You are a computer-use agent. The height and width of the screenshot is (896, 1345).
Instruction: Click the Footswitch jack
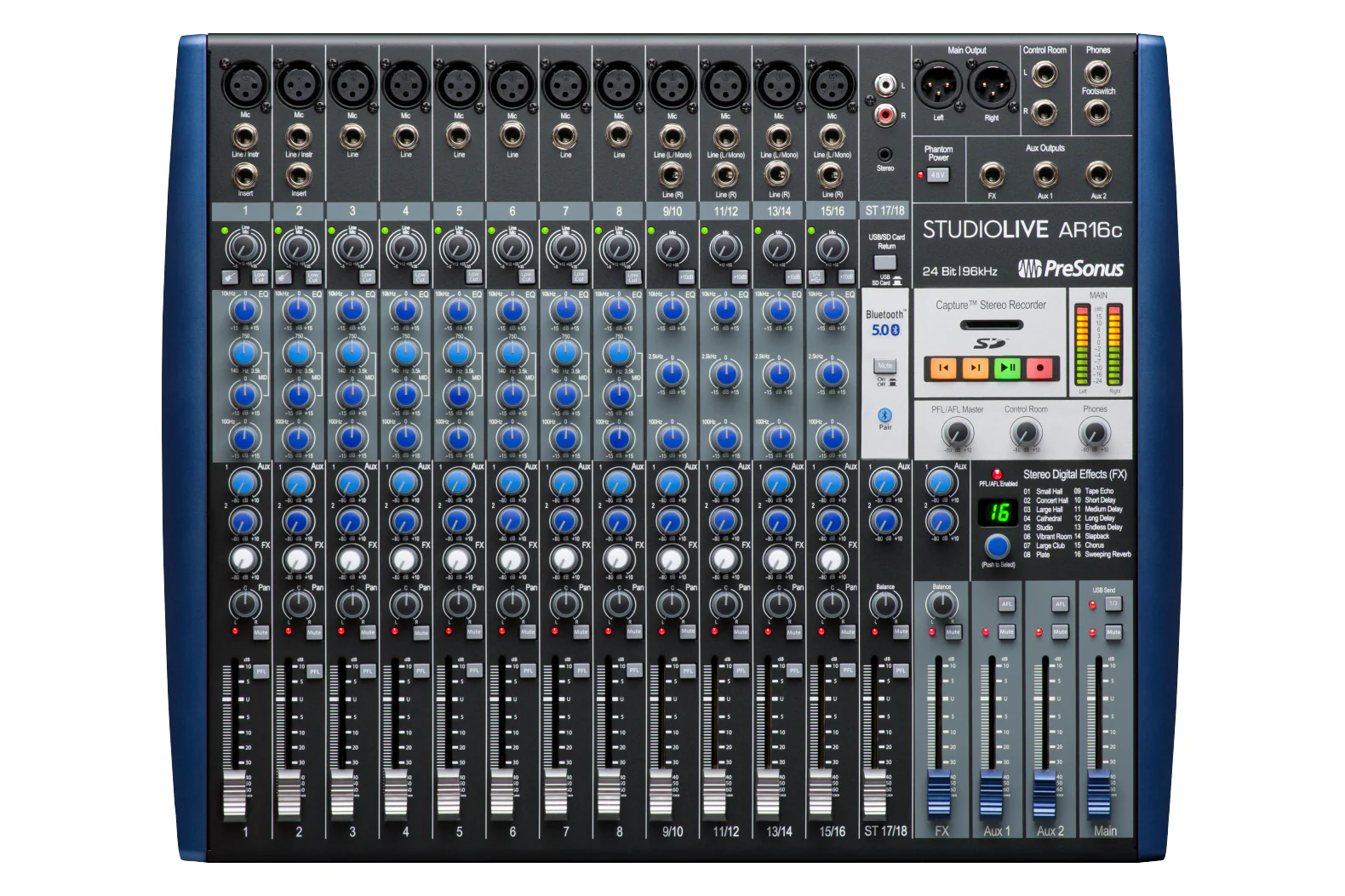tap(1097, 111)
